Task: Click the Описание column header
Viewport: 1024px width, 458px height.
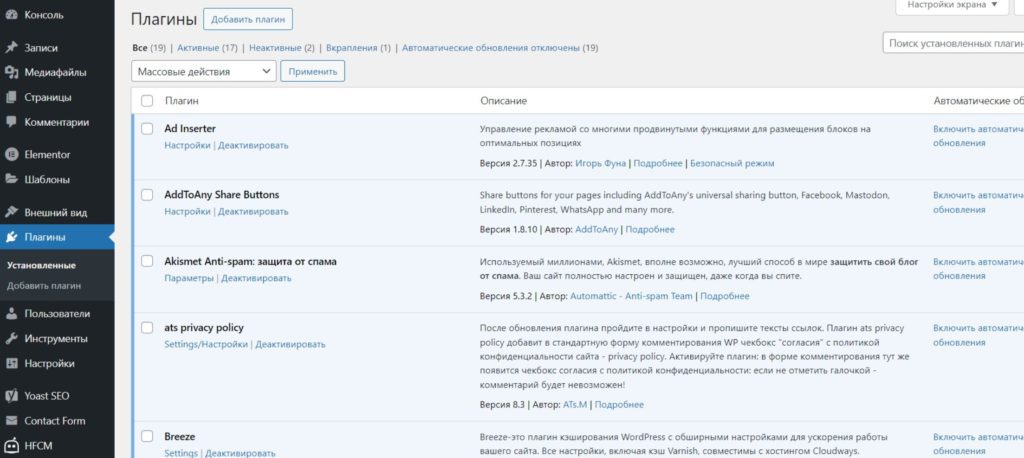Action: point(504,101)
